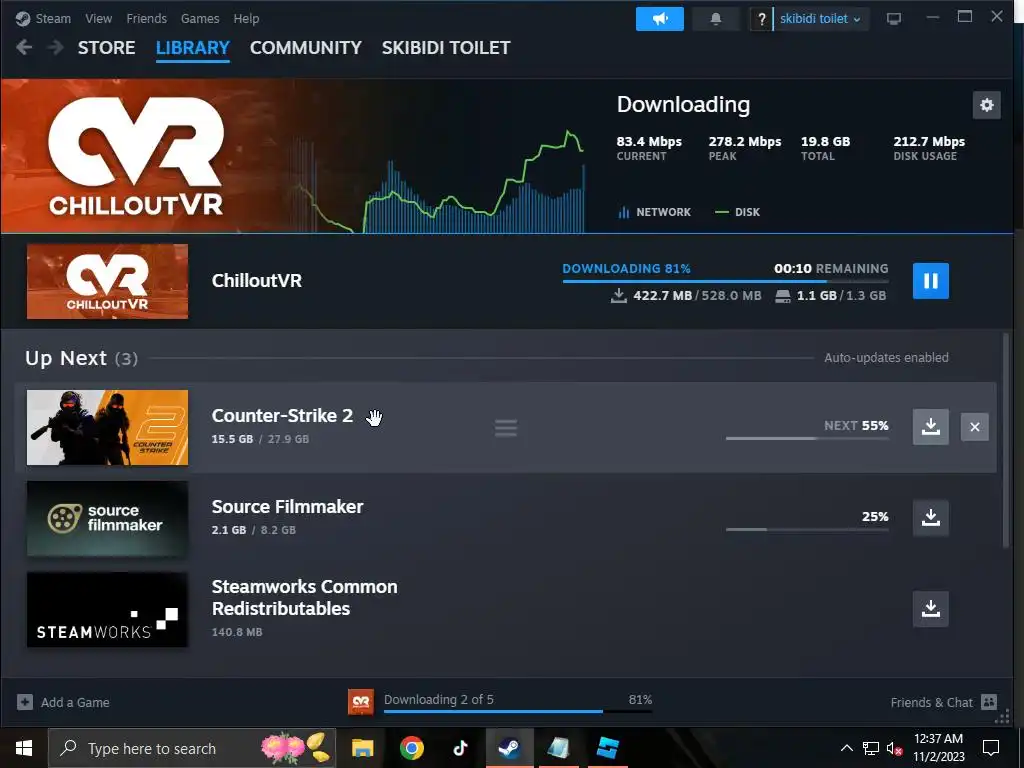Switch to the STORE tab
Viewport: 1024px width, 768px height.
[106, 48]
